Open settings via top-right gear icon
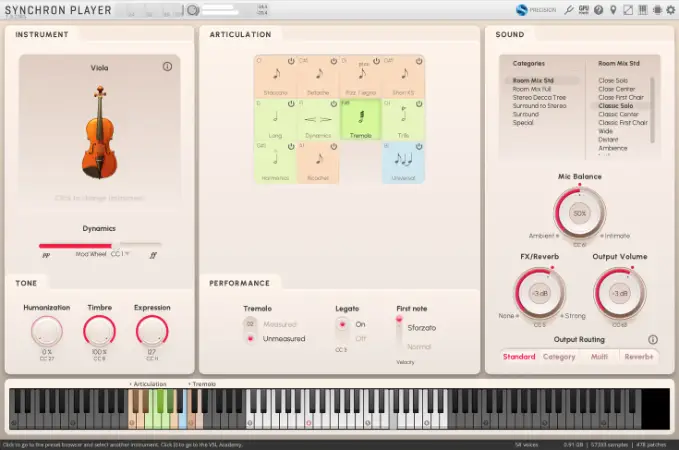Image resolution: width=679 pixels, height=450 pixels. tap(657, 10)
